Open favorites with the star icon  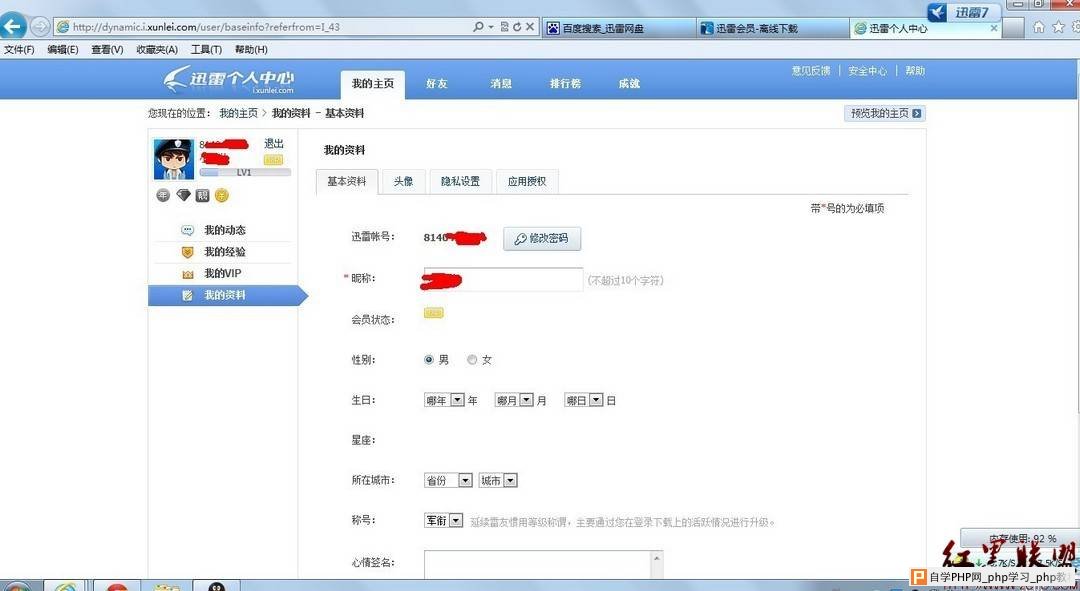pyautogui.click(x=1058, y=27)
